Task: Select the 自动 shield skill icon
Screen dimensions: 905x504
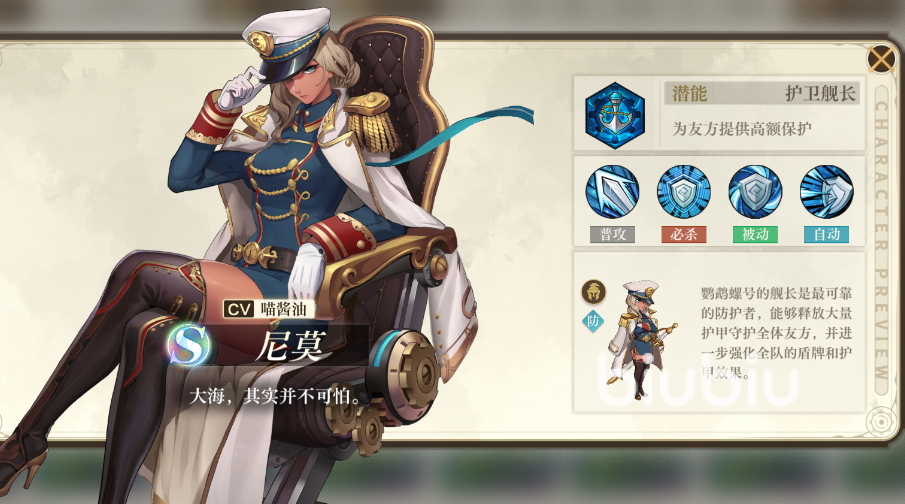Action: [827, 192]
